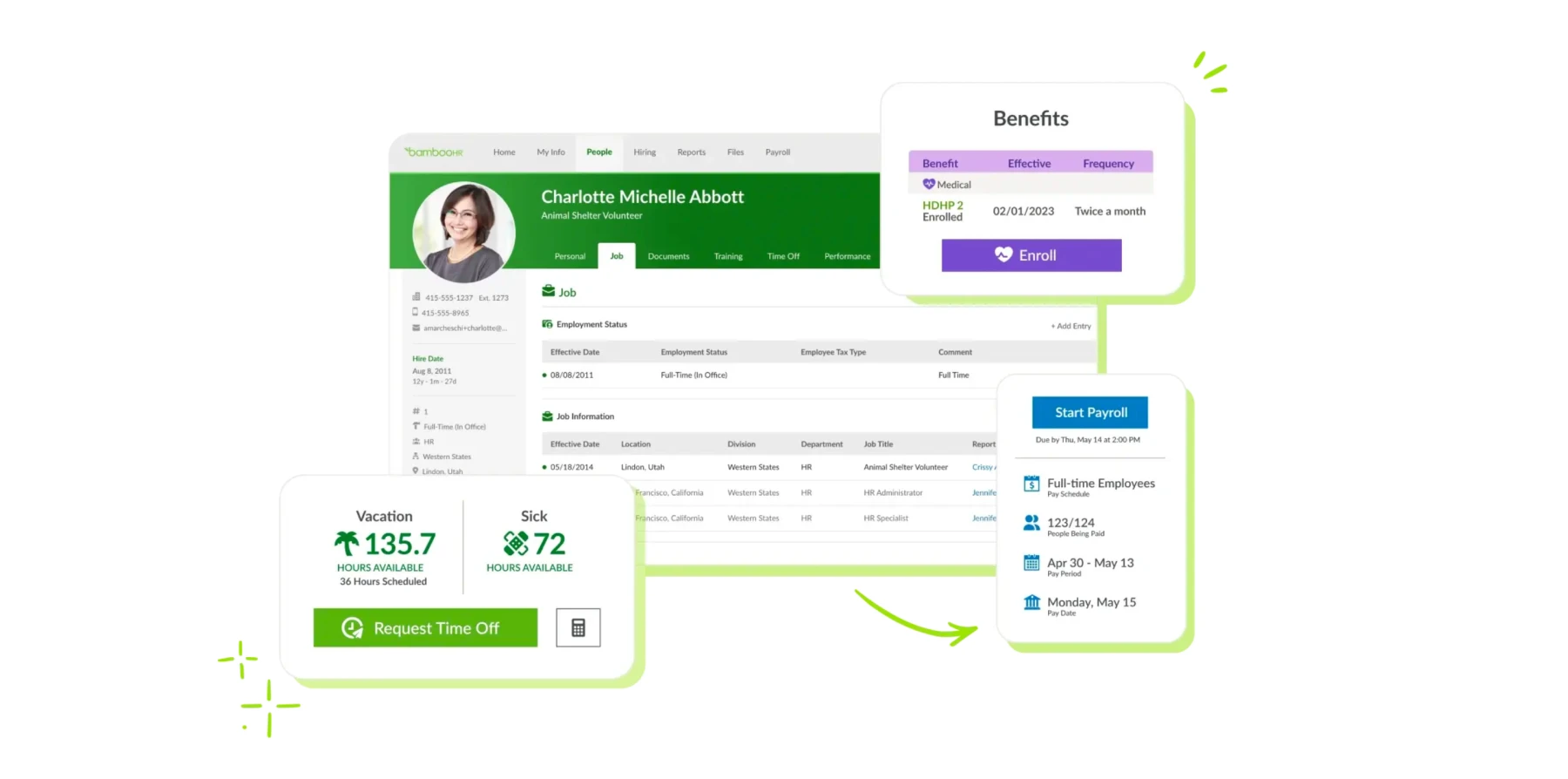
Task: Click the Medical heart icon
Action: pyautogui.click(x=929, y=184)
